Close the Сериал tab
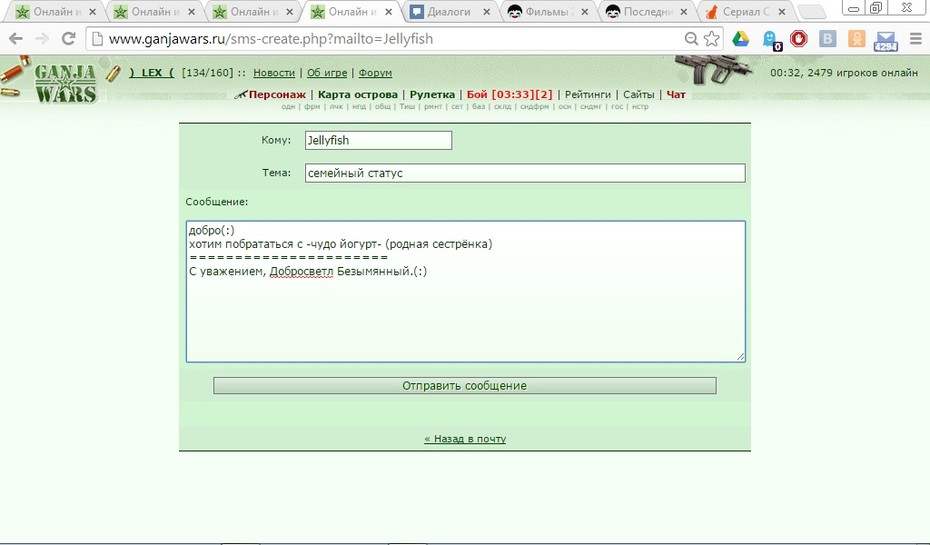 [x=782, y=12]
